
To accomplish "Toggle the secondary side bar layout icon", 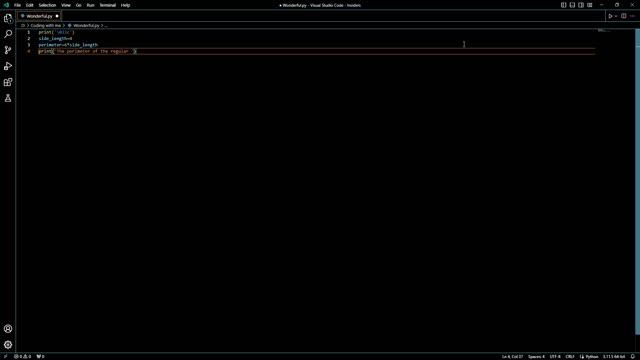I will pos(581,5).
